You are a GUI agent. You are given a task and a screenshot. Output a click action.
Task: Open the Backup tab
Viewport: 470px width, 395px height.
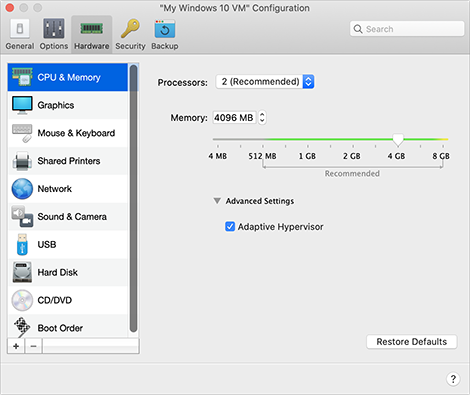(x=165, y=35)
